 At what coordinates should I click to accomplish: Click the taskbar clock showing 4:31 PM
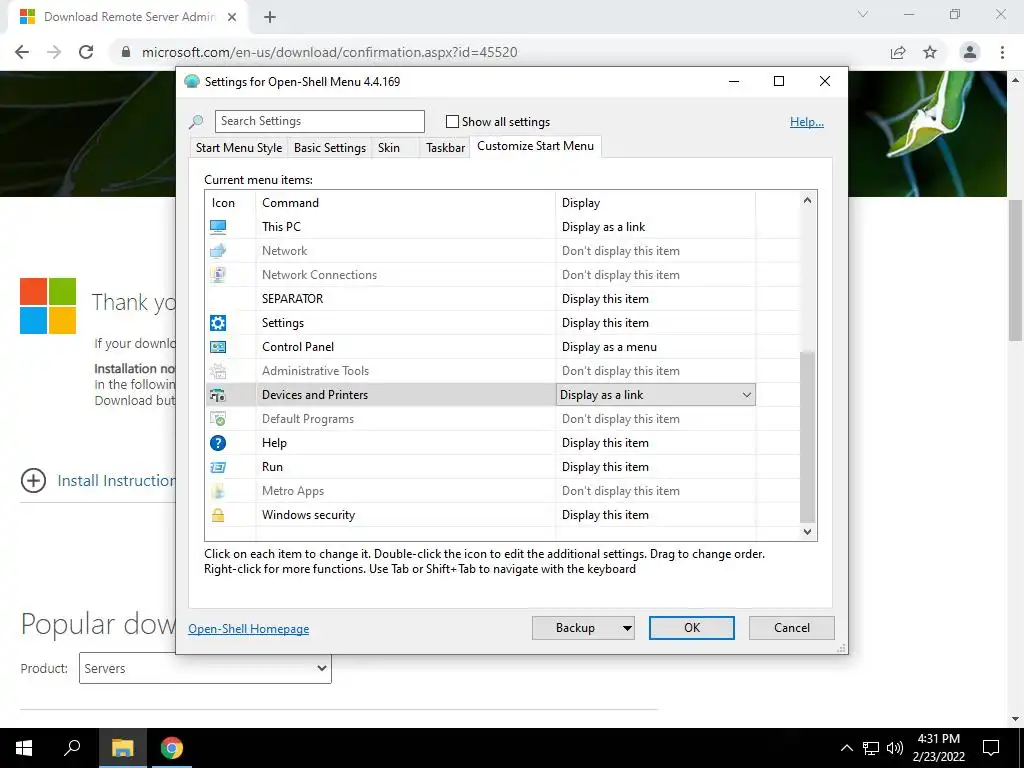(938, 748)
